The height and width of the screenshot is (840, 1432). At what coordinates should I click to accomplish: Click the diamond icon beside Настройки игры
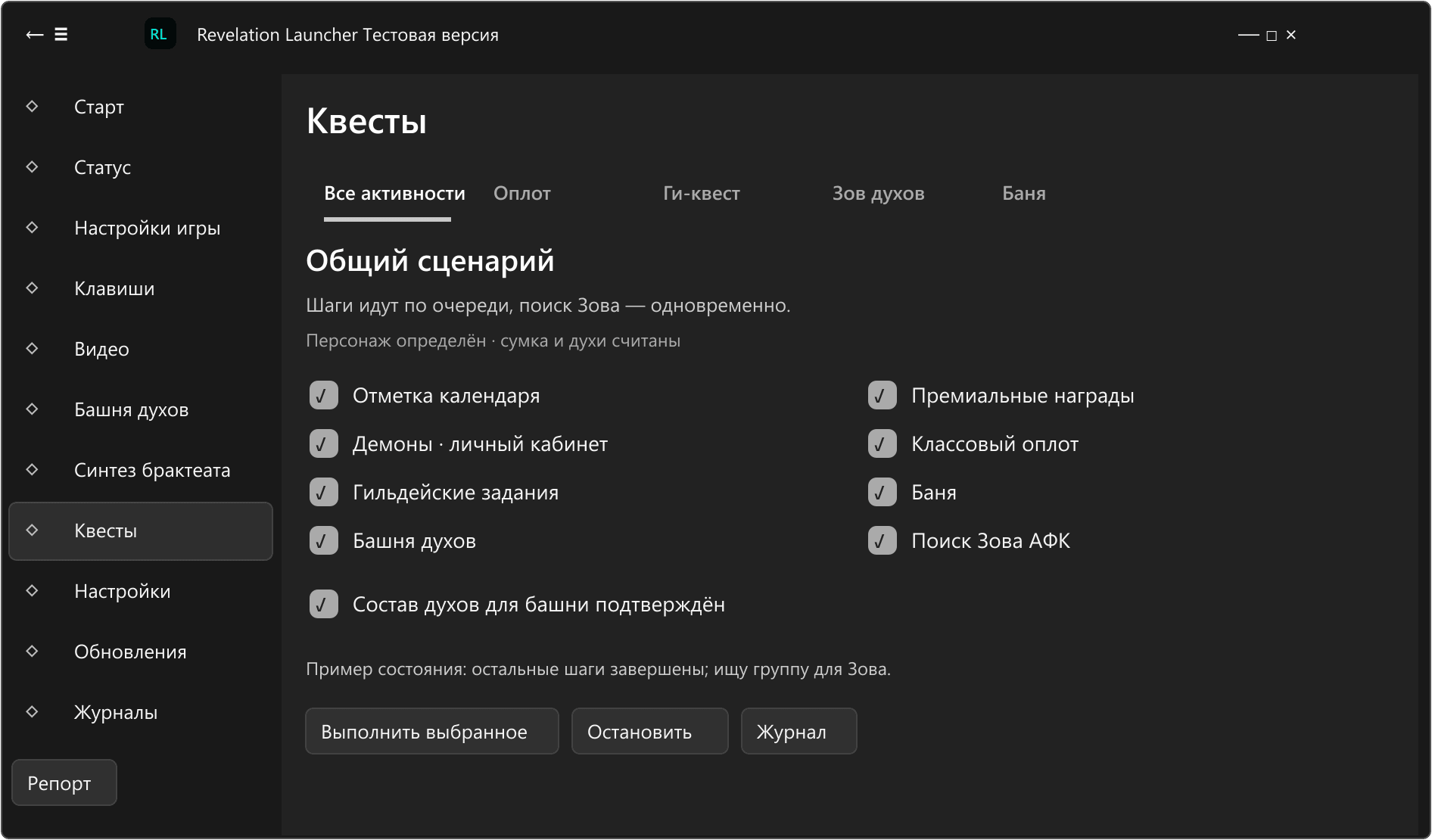32,228
